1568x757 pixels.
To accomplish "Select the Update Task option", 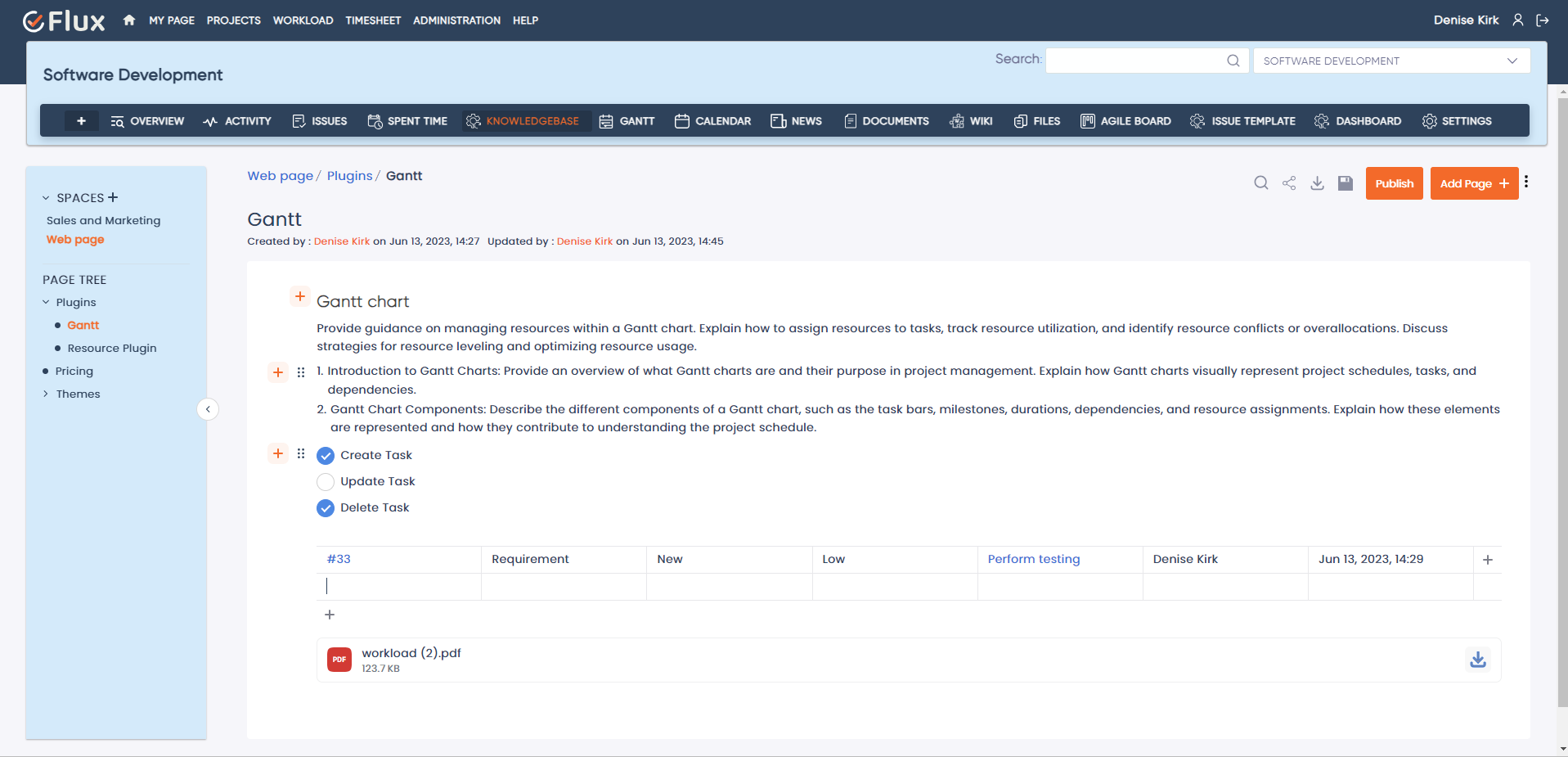I will click(325, 481).
